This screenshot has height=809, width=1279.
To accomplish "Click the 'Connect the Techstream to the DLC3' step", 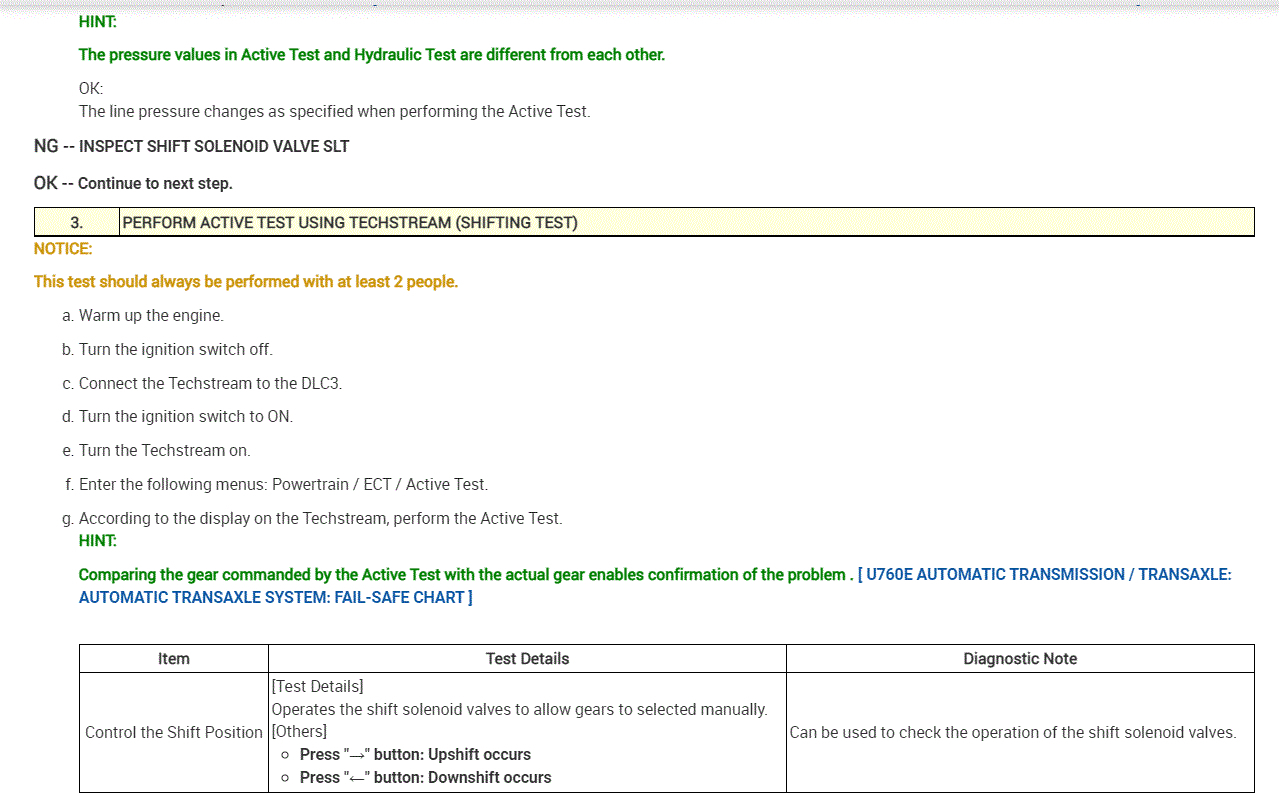I will coord(210,384).
